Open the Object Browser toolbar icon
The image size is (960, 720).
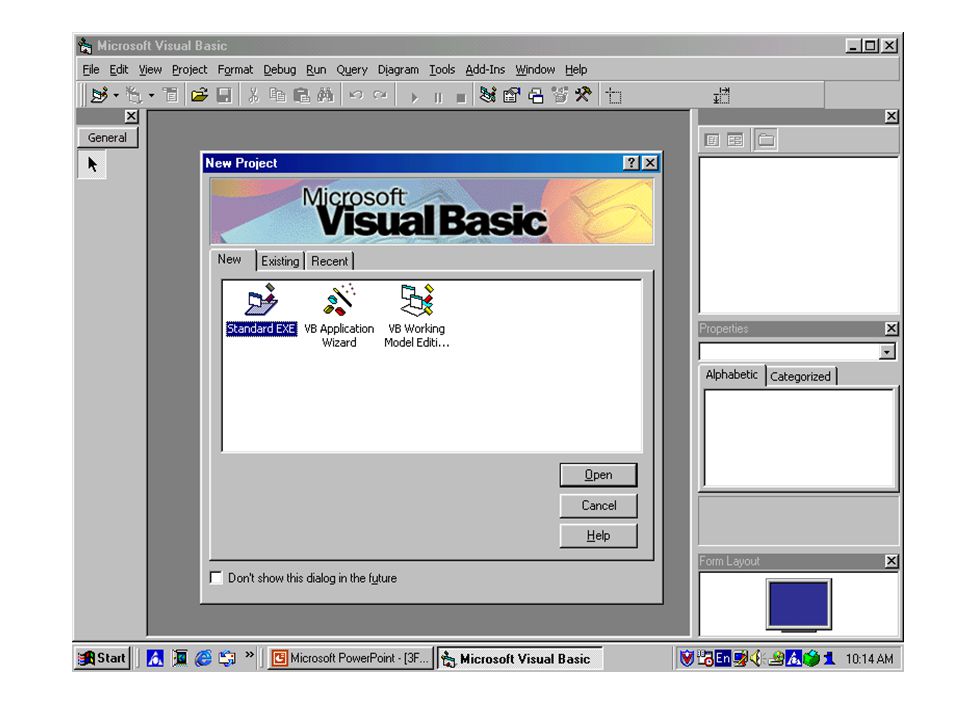560,95
